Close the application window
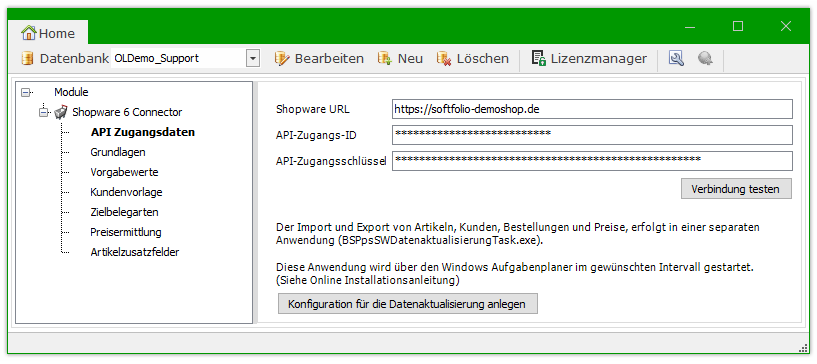Screen dimensions: 817x364 click(785, 27)
